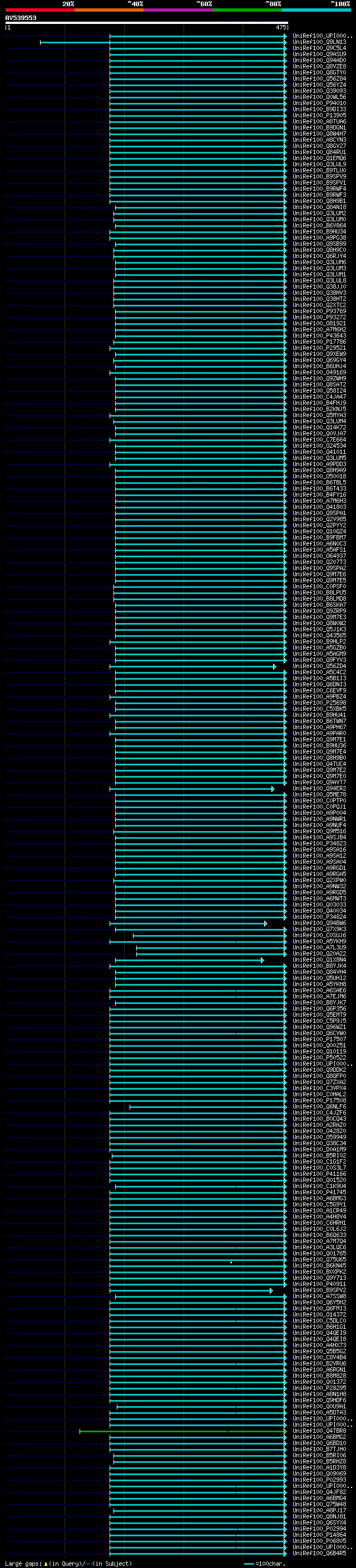The image size is (356, 1568).
Task: Select the label UniRef100_Q39093
Action: [319, 91]
